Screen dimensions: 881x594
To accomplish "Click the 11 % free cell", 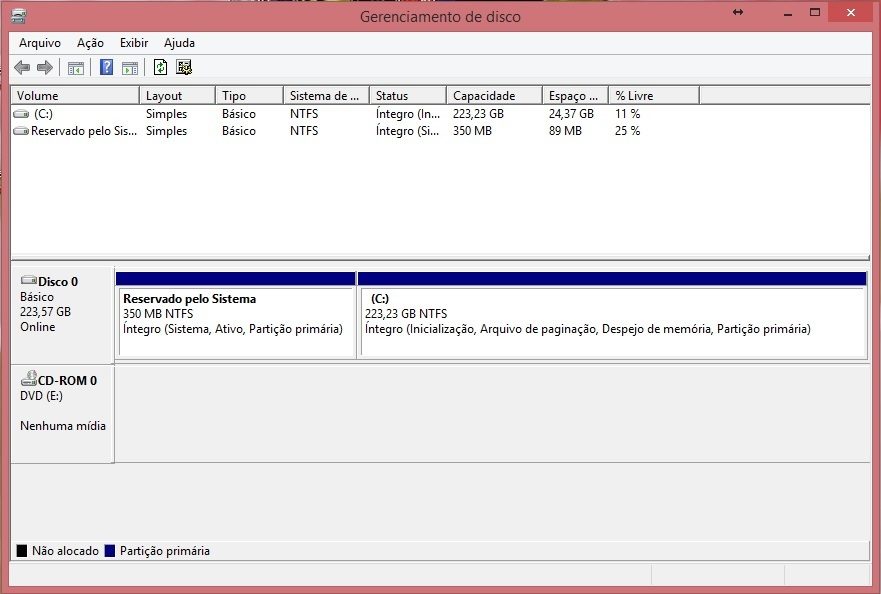I will tap(628, 114).
